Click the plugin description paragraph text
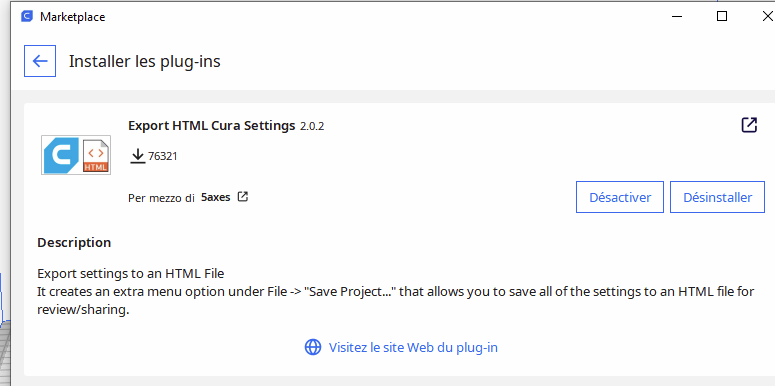This screenshot has width=775, height=386. click(x=396, y=292)
